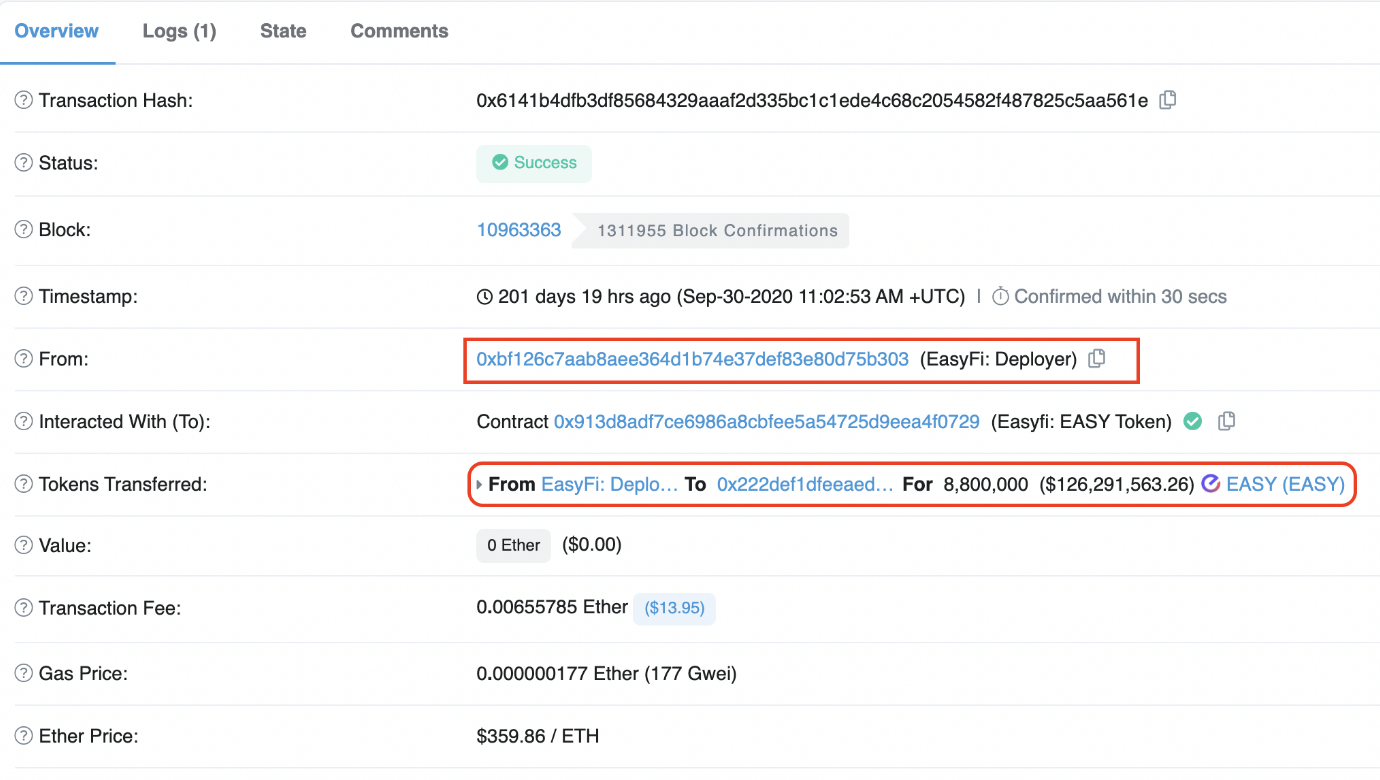
Task: Click the Confirmed within 30 secs text
Action: point(1120,296)
